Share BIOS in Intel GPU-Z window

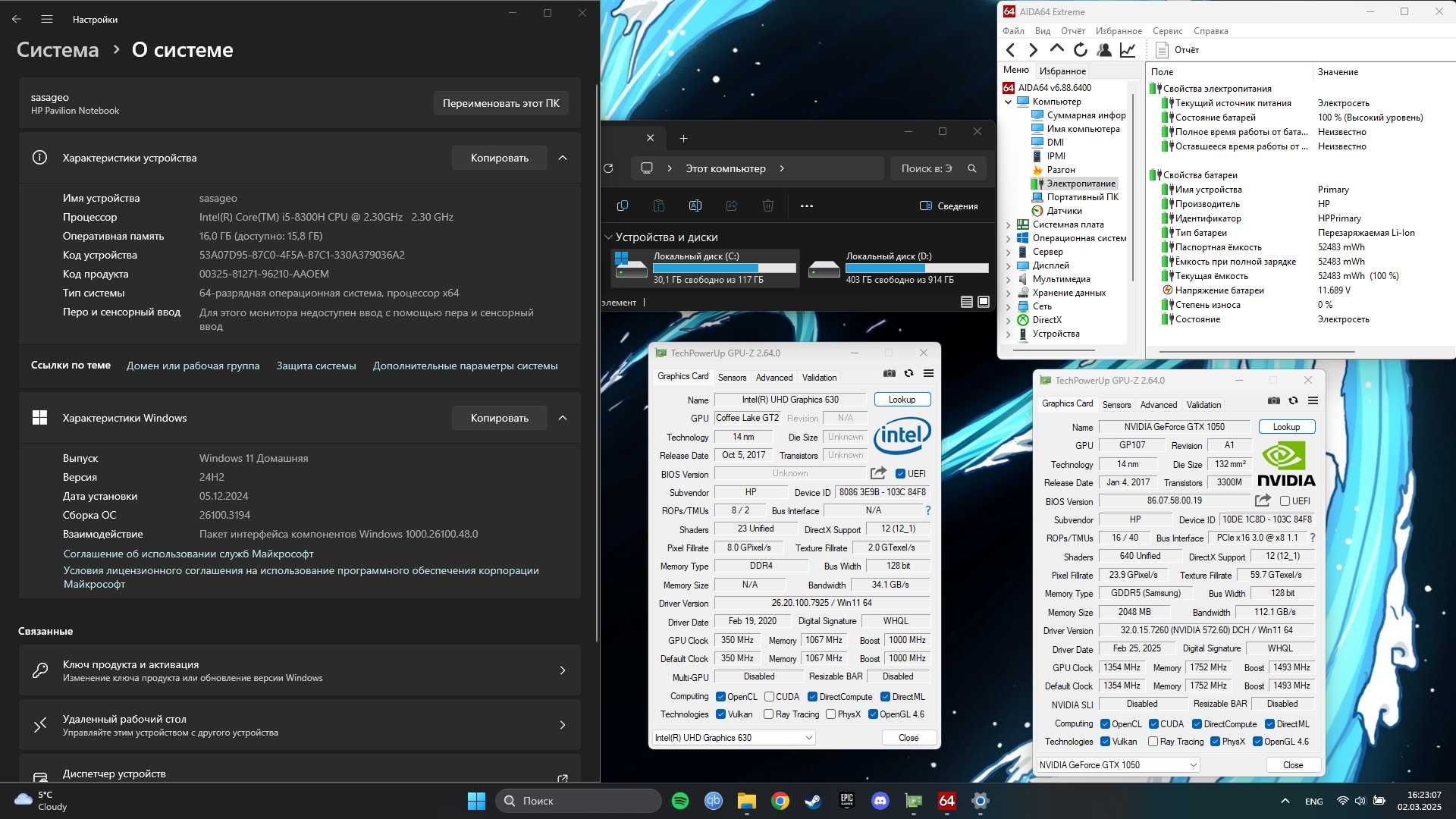pyautogui.click(x=878, y=473)
